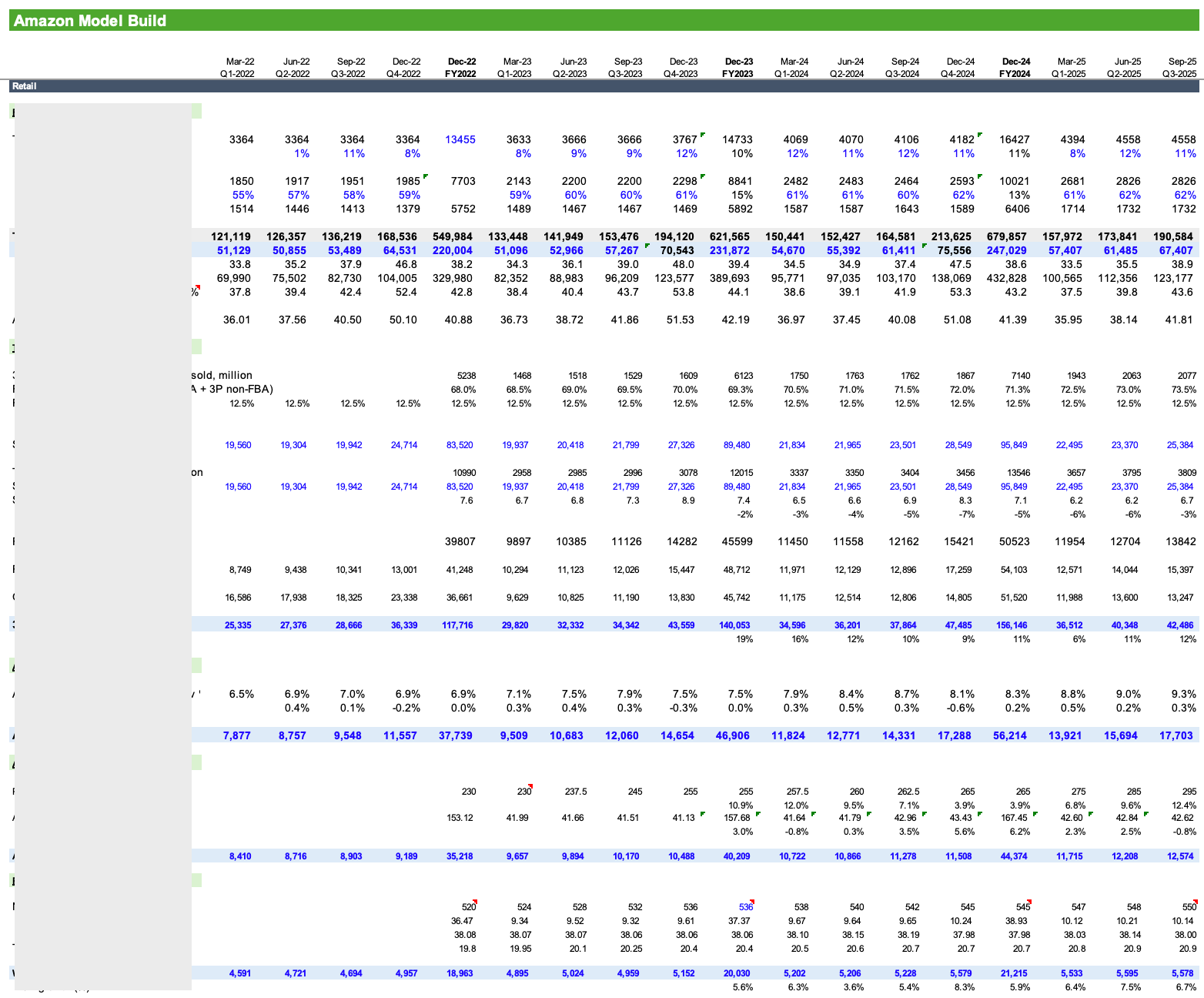Select the cell showing '167.45'

[x=1014, y=818]
